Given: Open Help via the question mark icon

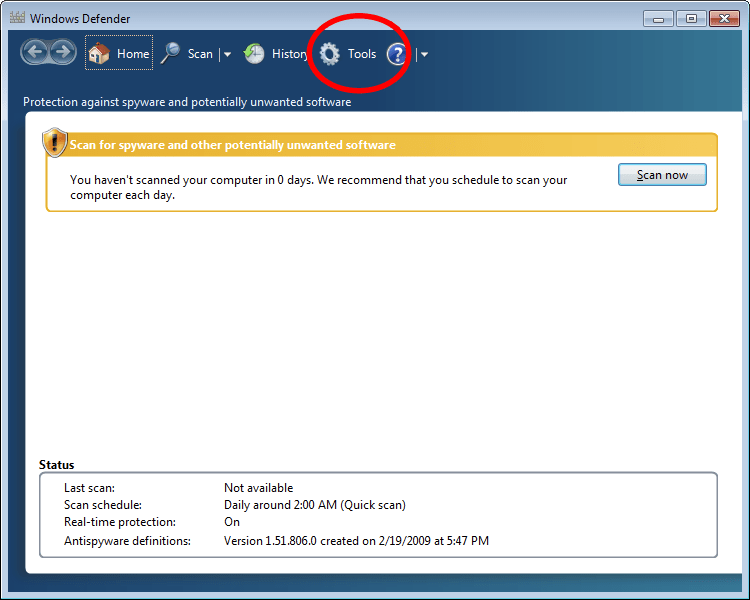Looking at the screenshot, I should (397, 54).
